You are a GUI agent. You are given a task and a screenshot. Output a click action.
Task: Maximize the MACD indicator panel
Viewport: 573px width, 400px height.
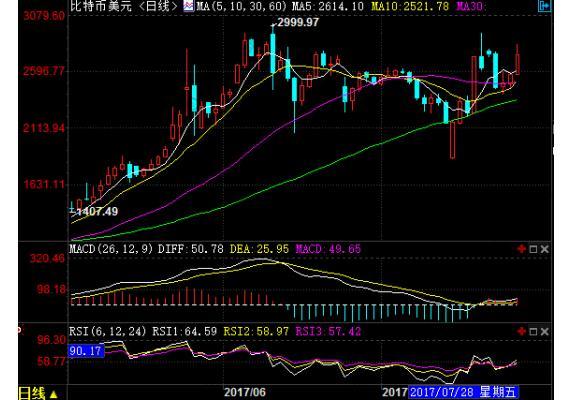(x=533, y=249)
